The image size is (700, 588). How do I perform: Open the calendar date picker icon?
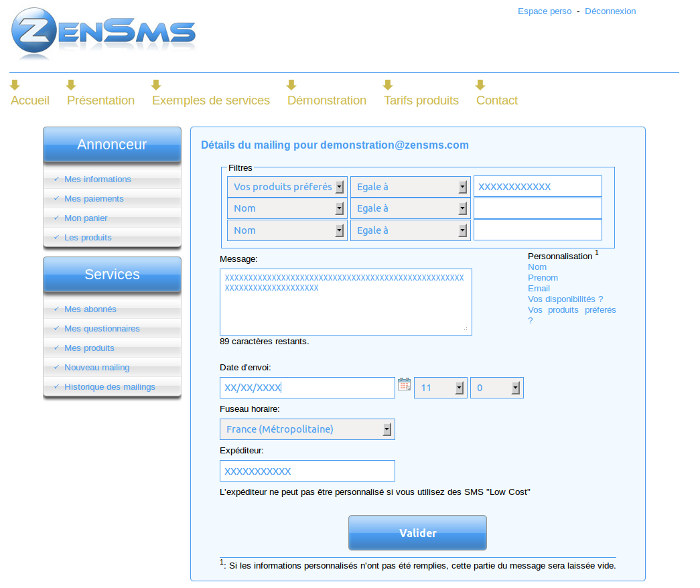[x=404, y=384]
